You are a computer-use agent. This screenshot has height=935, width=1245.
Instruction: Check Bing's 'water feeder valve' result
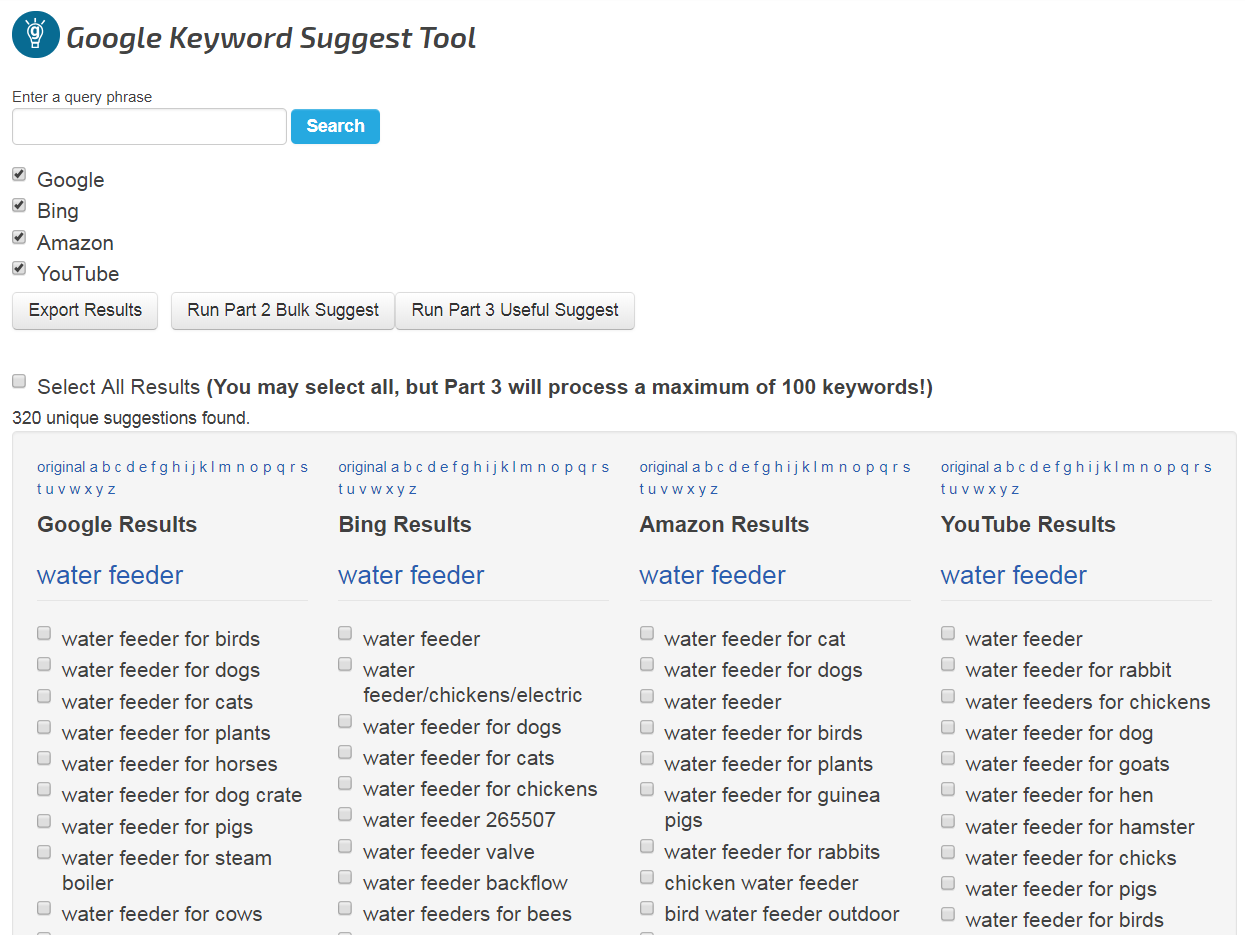pos(345,847)
